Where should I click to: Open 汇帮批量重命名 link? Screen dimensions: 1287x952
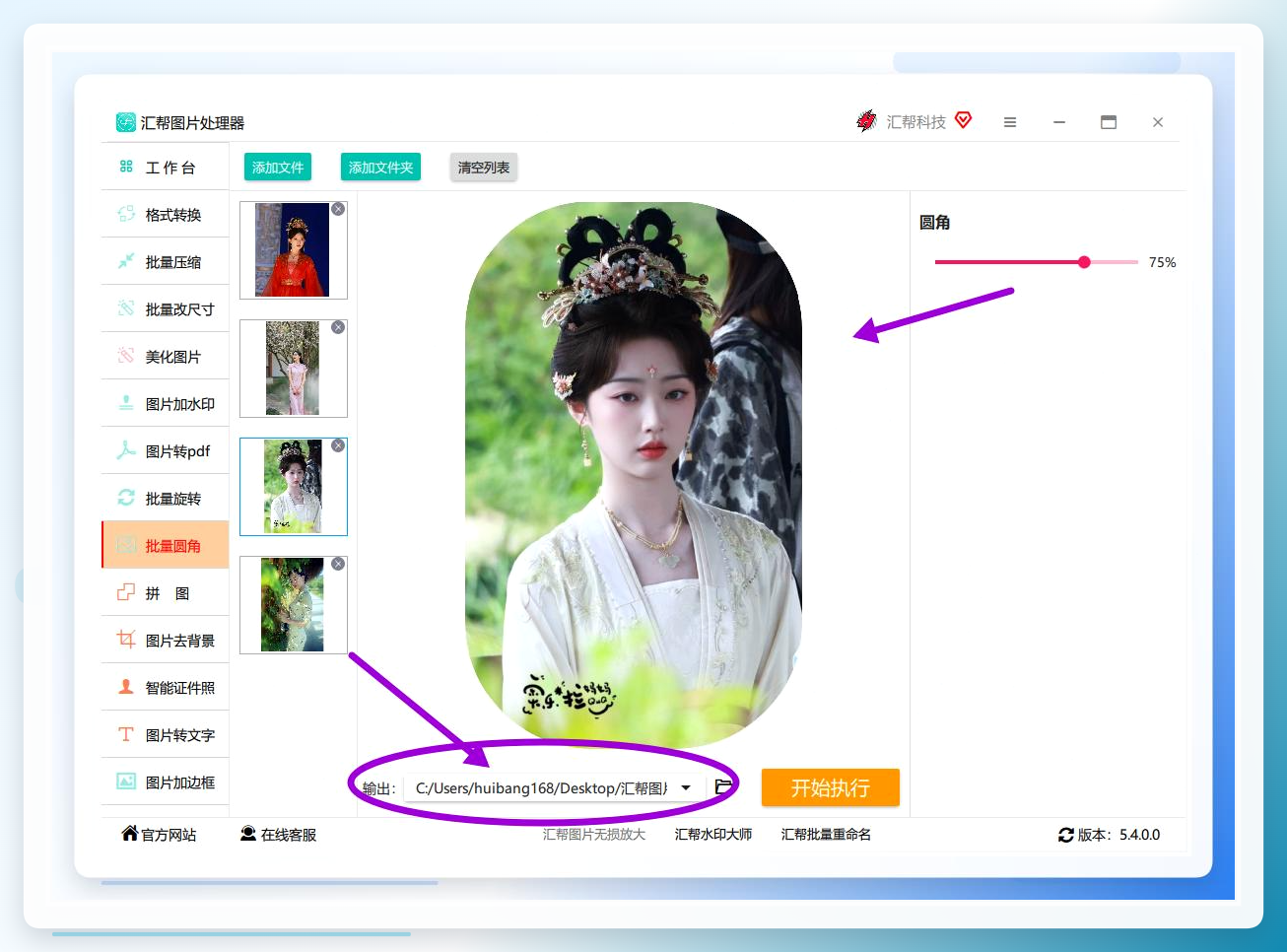[826, 835]
